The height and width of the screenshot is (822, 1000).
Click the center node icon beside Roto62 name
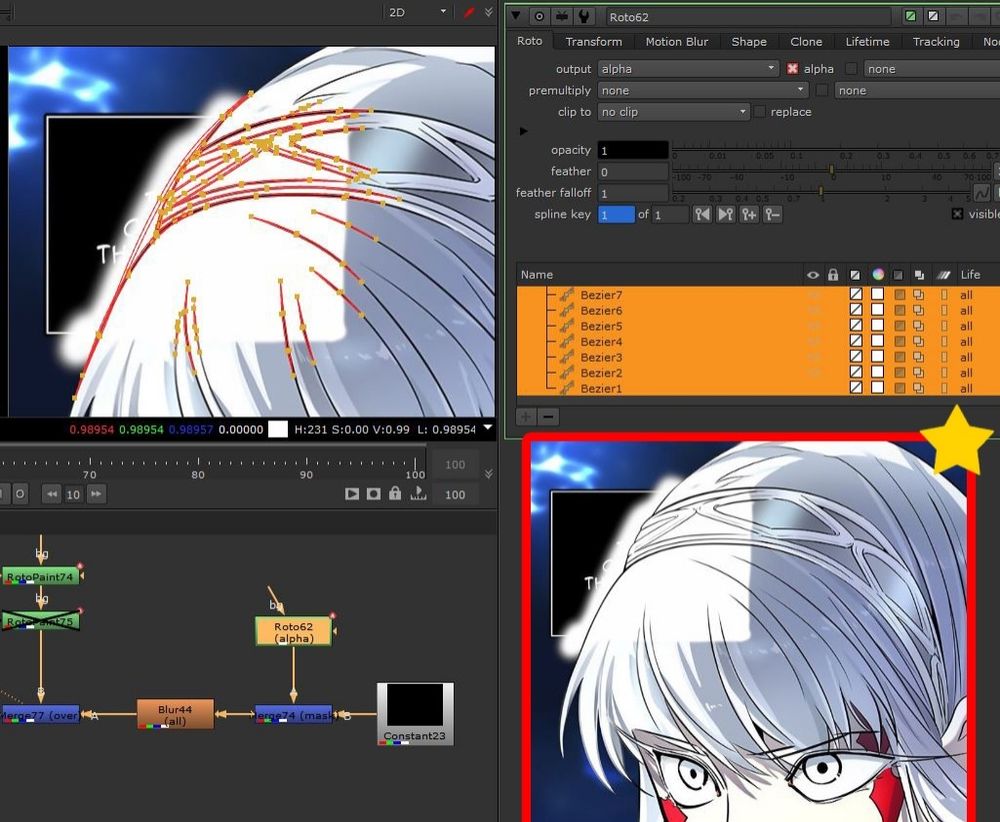point(540,17)
